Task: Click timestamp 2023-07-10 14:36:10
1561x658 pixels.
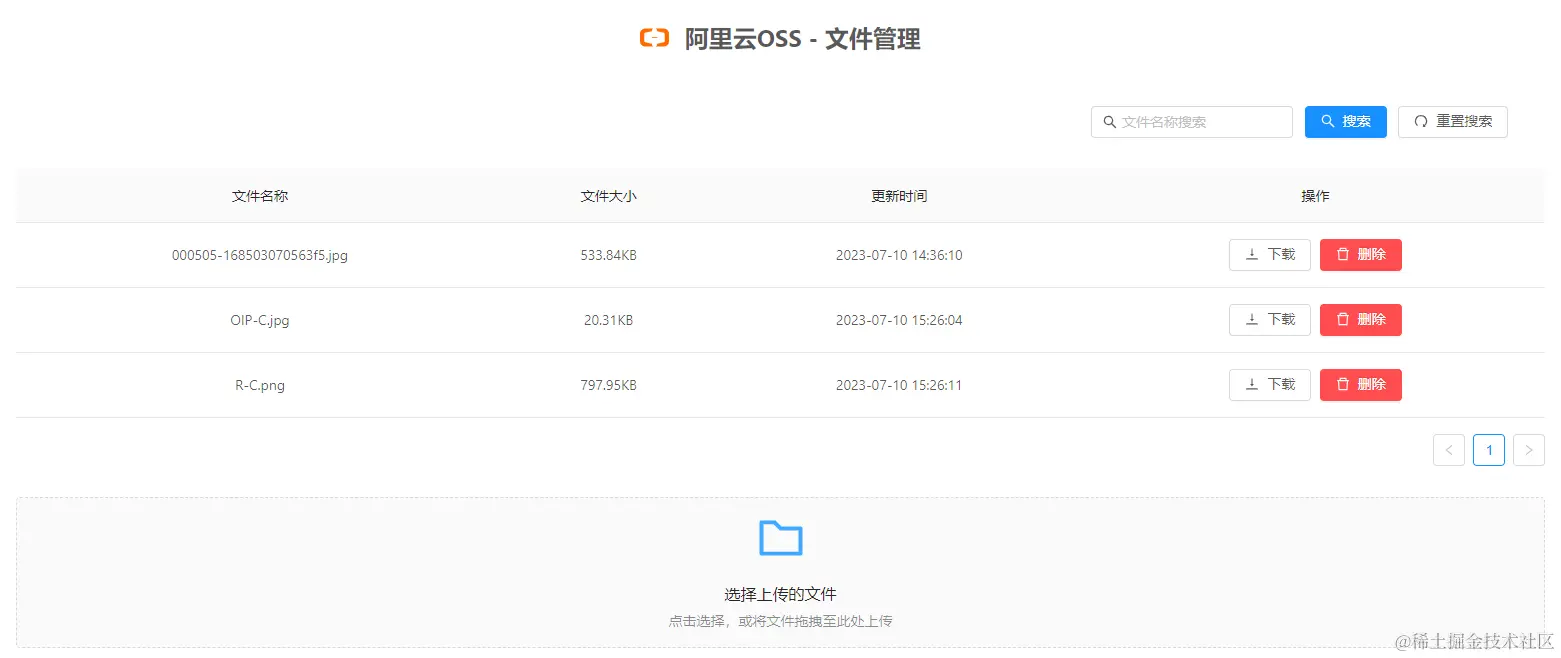Action: (899, 255)
